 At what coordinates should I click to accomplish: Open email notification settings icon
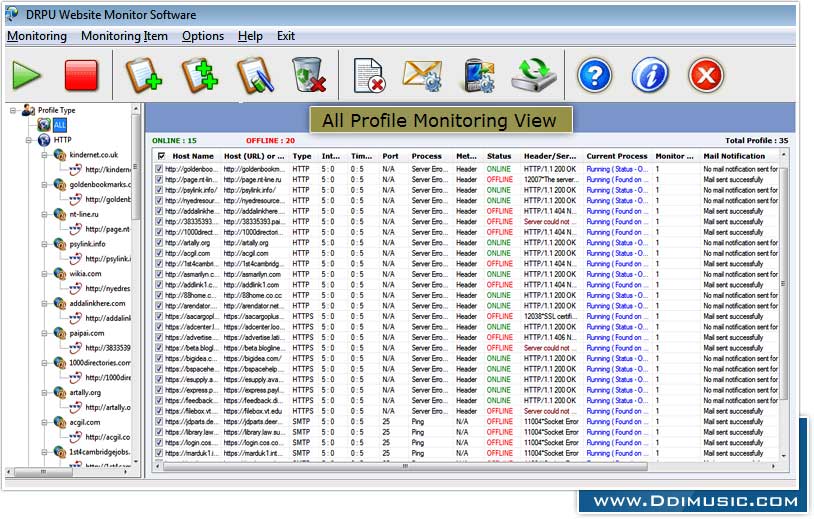click(423, 76)
